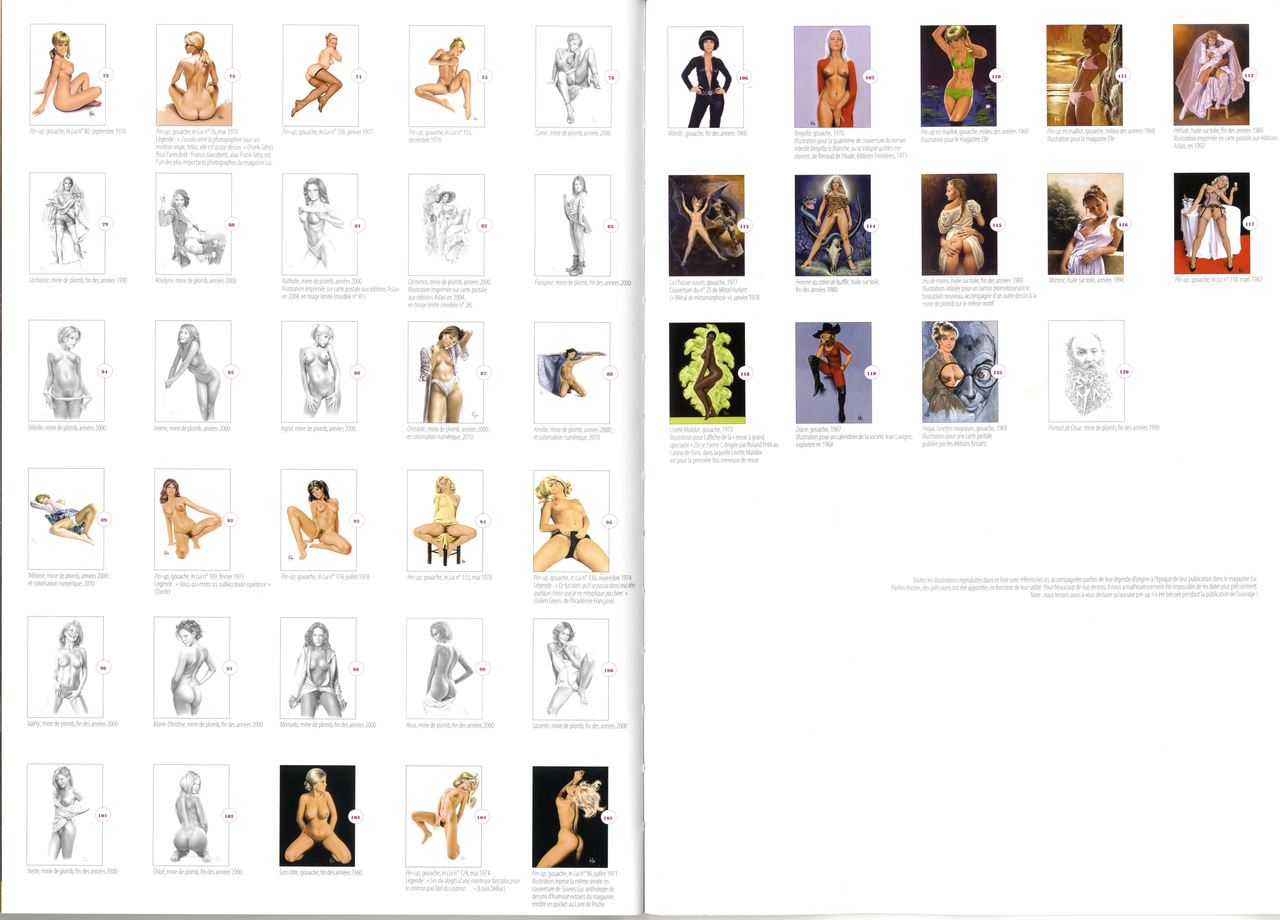Select the 112 marker on the bridal illustration
Viewport: 1280px width, 920px height.
coord(1249,75)
